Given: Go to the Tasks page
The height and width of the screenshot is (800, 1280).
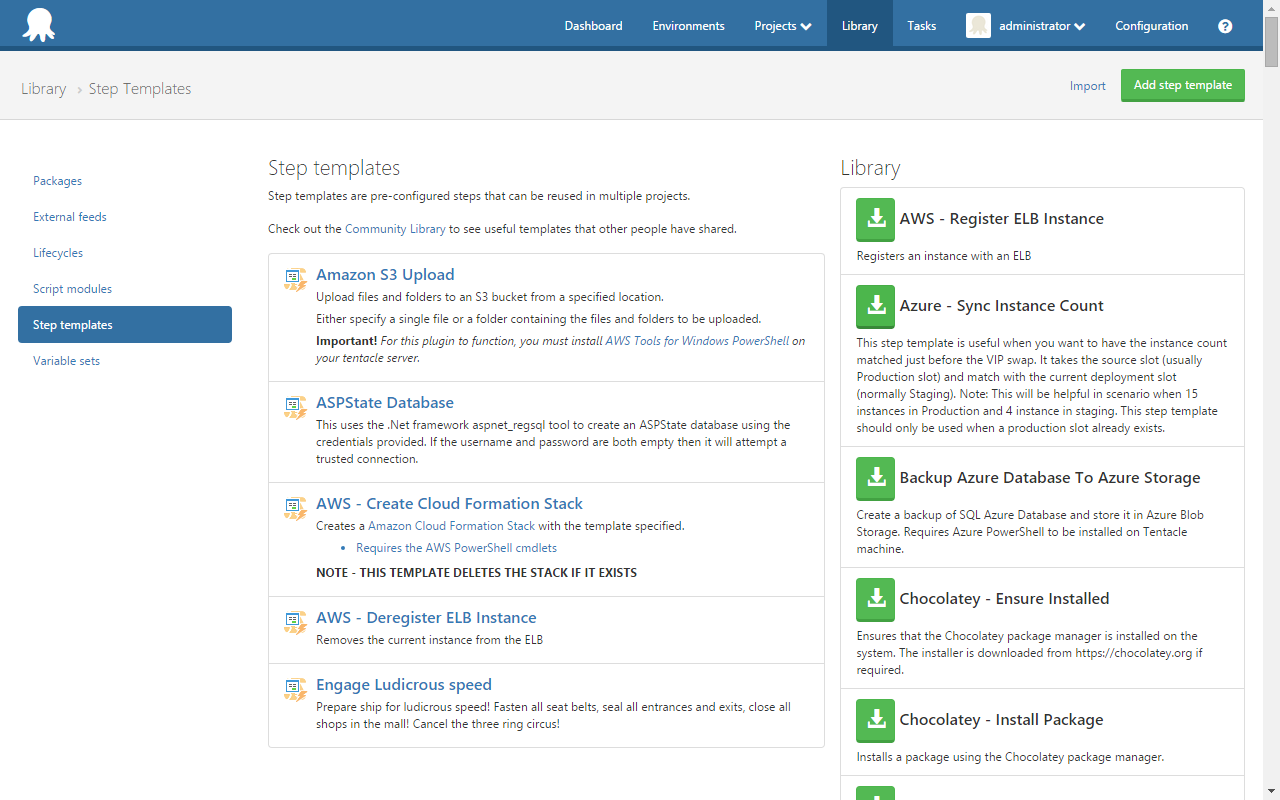Looking at the screenshot, I should coord(921,26).
